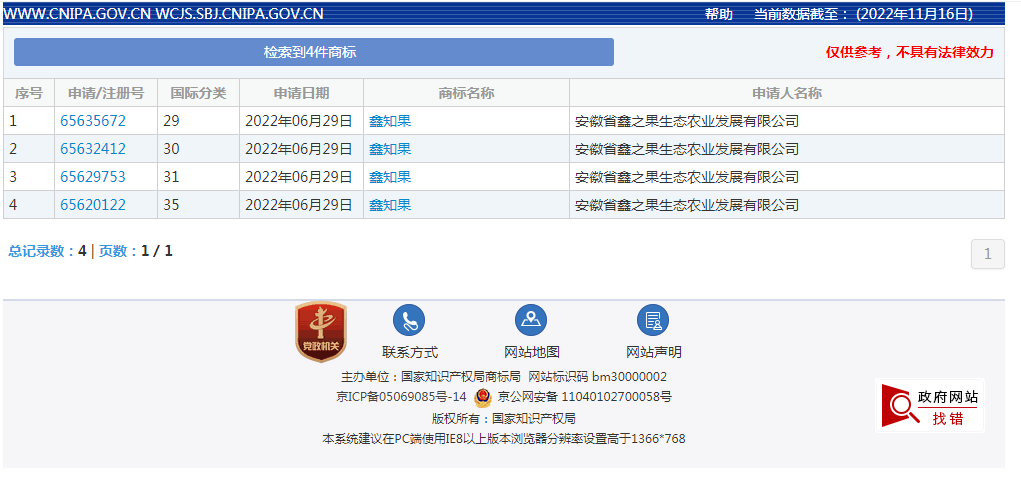Click the 申请人名称 column header
This screenshot has height=493, width=1021.
pyautogui.click(x=787, y=93)
